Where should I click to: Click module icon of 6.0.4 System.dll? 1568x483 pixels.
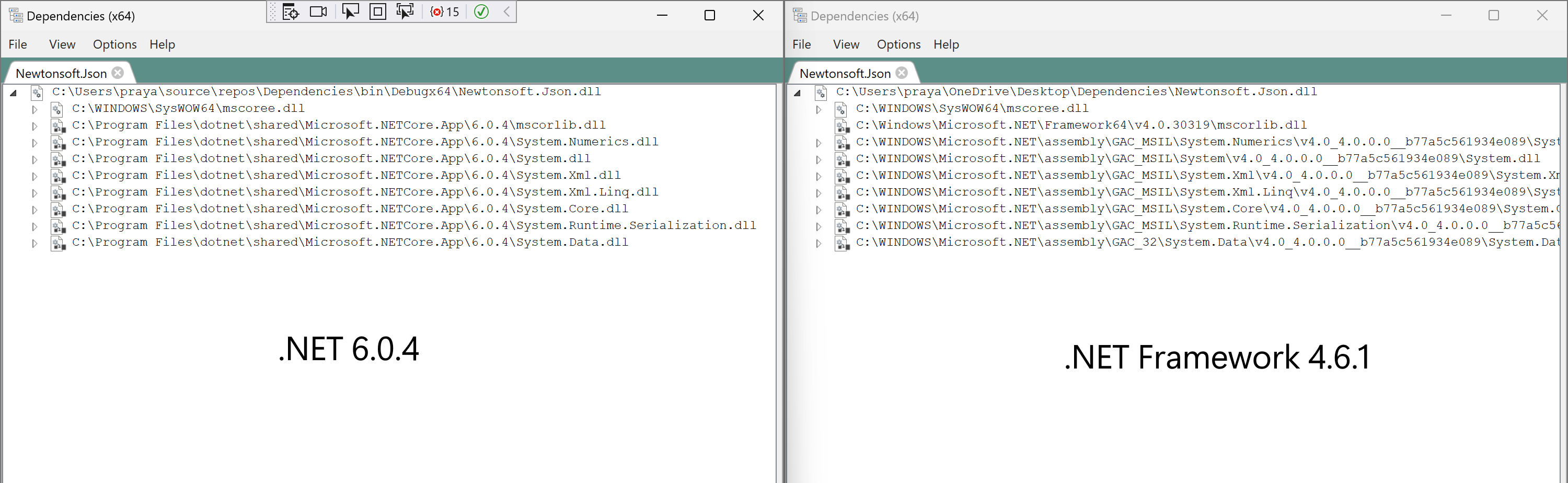pyautogui.click(x=58, y=159)
